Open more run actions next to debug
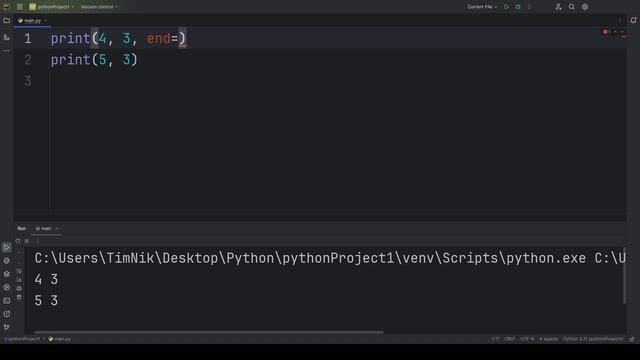Viewport: 640px width, 360px height. pyautogui.click(x=529, y=7)
